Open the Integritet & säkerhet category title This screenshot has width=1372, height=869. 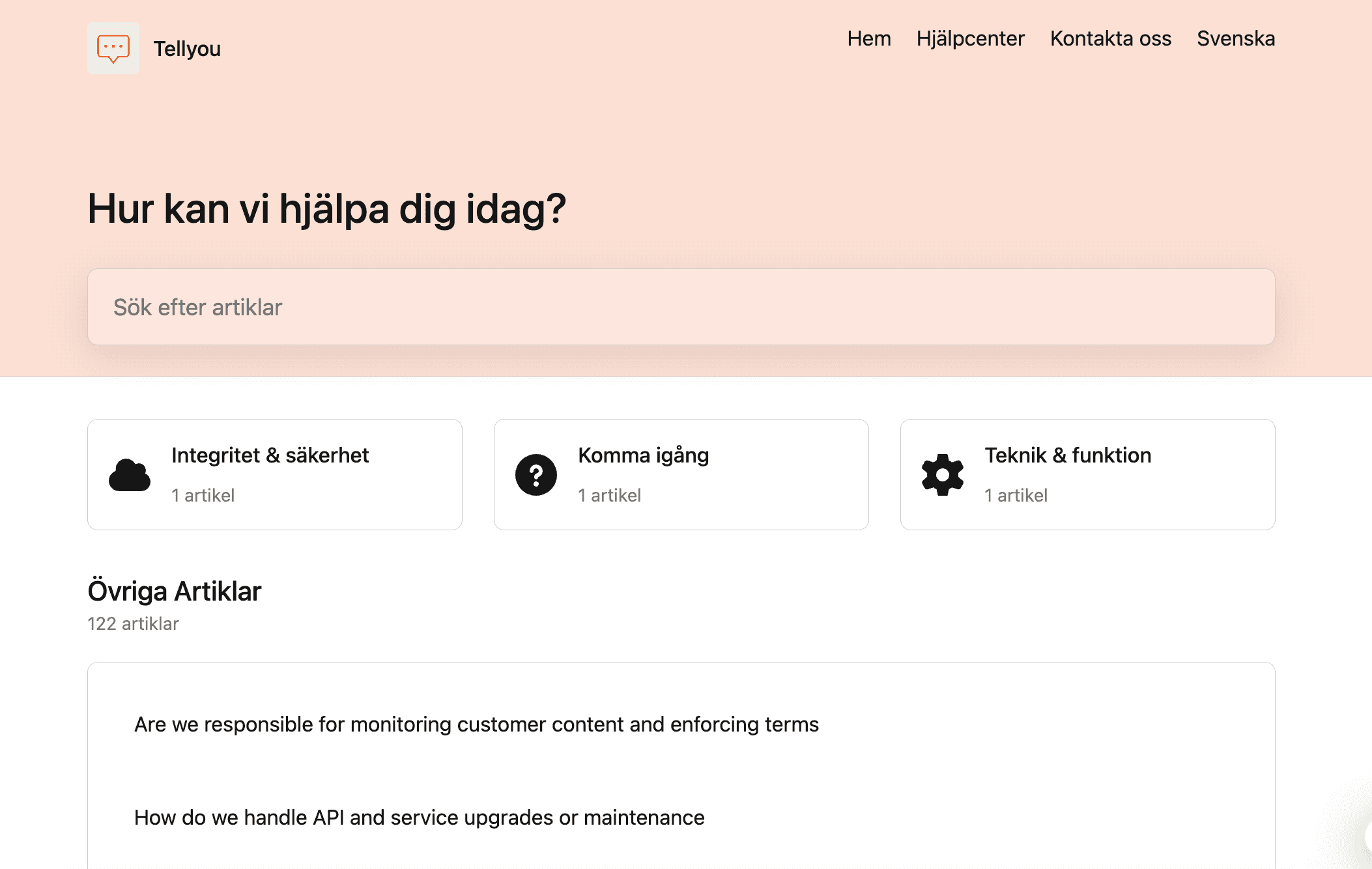(270, 455)
